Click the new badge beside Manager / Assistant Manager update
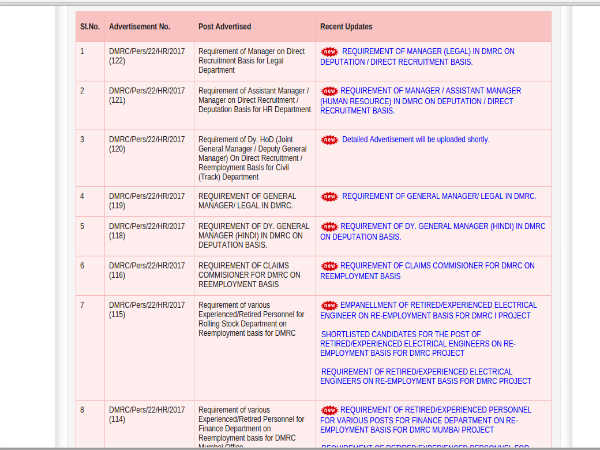This screenshot has width=600, height=450. tap(329, 91)
